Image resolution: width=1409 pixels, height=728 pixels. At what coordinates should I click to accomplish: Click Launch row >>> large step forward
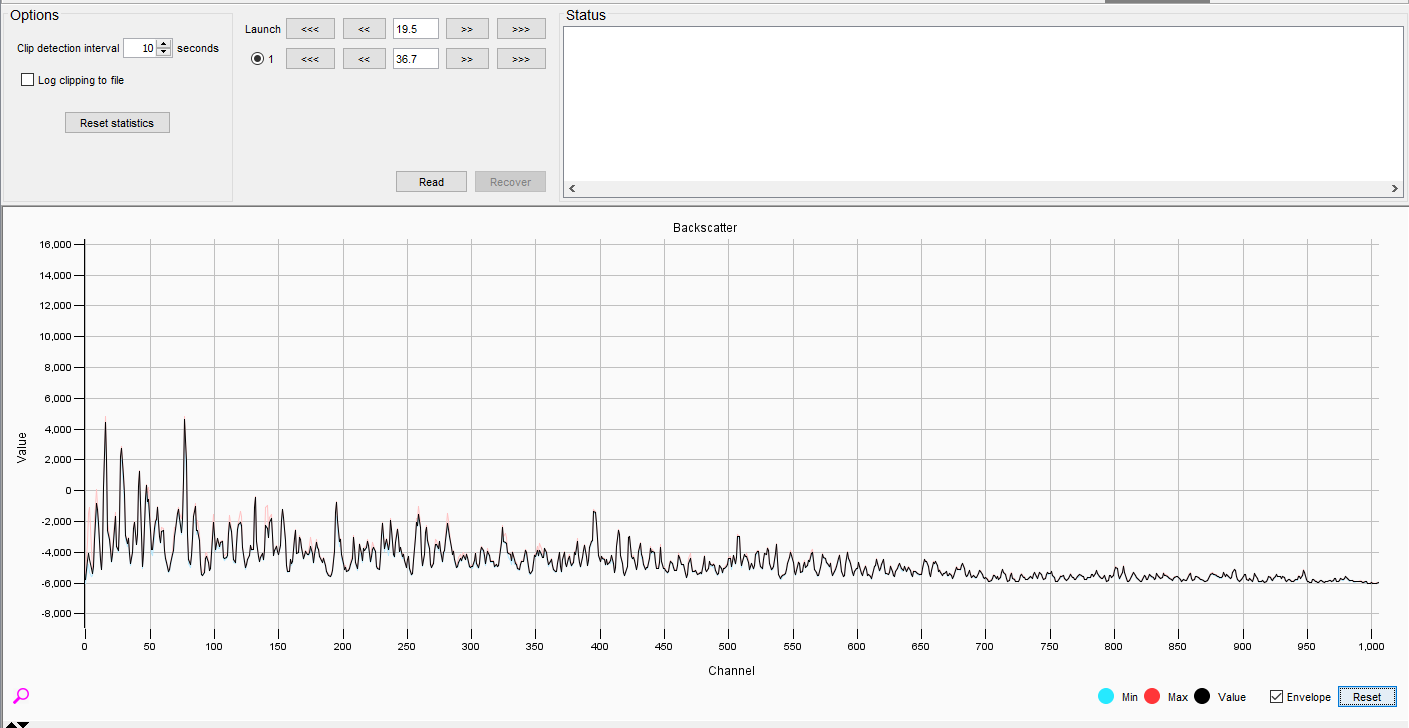(521, 29)
